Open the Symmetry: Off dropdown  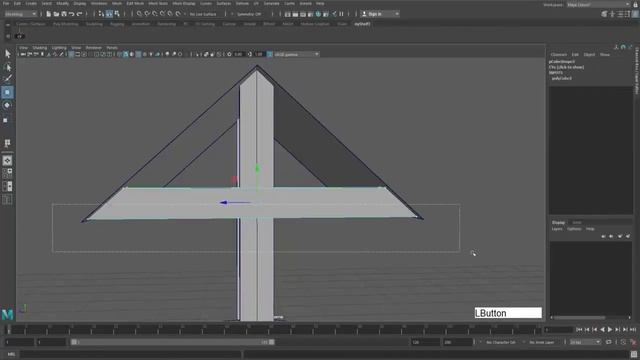pyautogui.click(x=249, y=14)
